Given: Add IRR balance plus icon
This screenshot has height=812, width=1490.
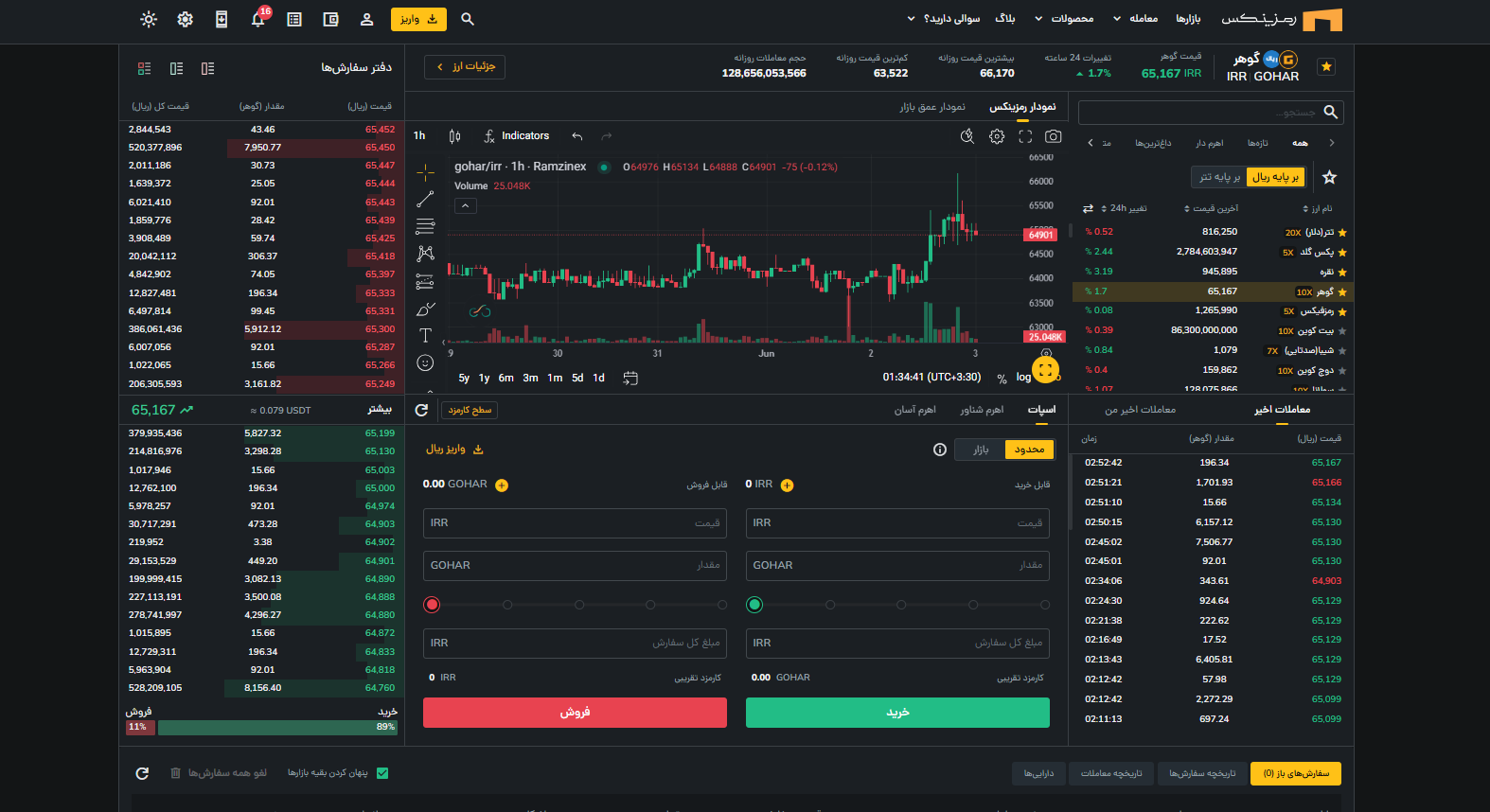Looking at the screenshot, I should coord(787,485).
